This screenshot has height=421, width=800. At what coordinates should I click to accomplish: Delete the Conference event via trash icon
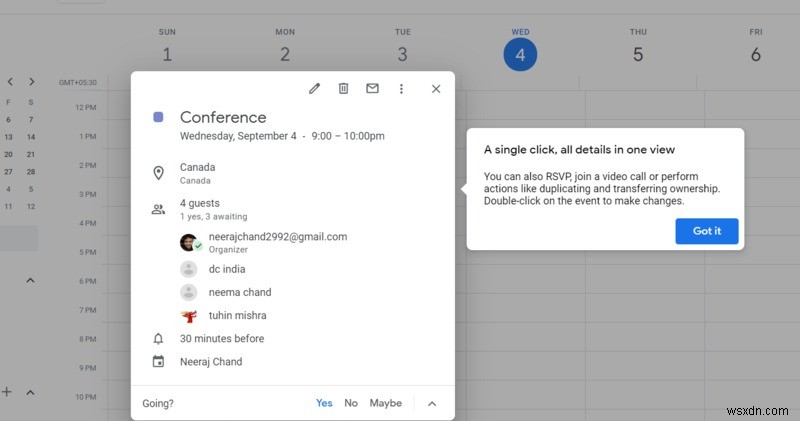343,89
